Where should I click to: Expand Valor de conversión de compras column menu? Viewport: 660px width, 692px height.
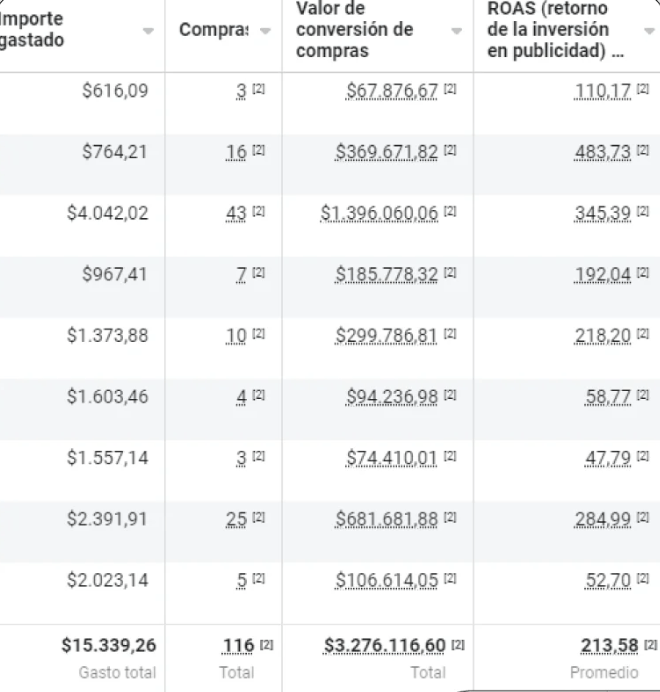click(x=456, y=31)
